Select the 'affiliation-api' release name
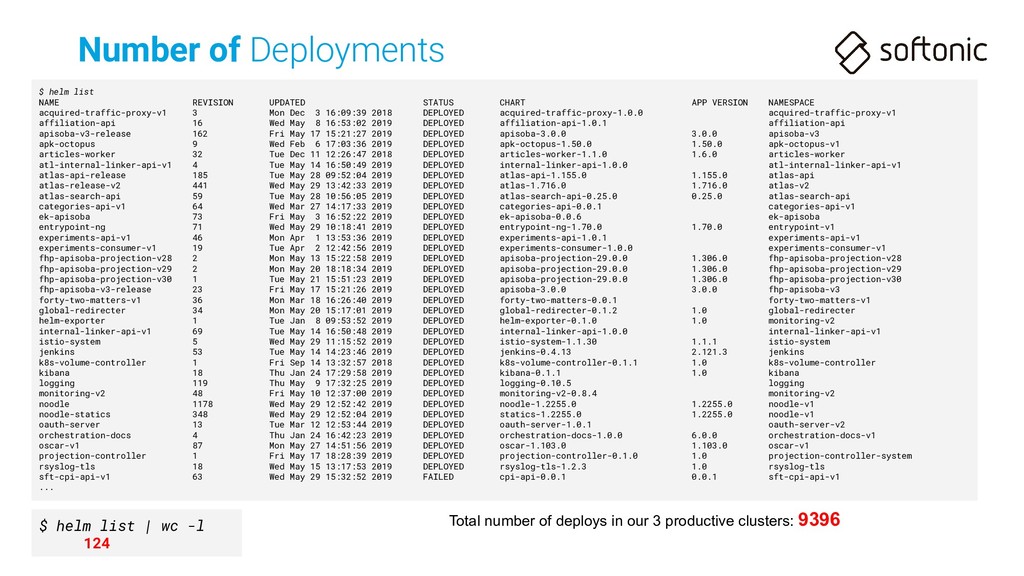 tap(77, 123)
